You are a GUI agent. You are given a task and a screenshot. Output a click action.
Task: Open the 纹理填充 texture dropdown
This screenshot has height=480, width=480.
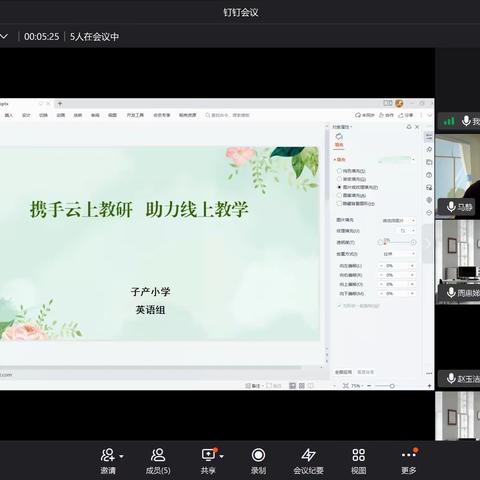click(x=407, y=231)
